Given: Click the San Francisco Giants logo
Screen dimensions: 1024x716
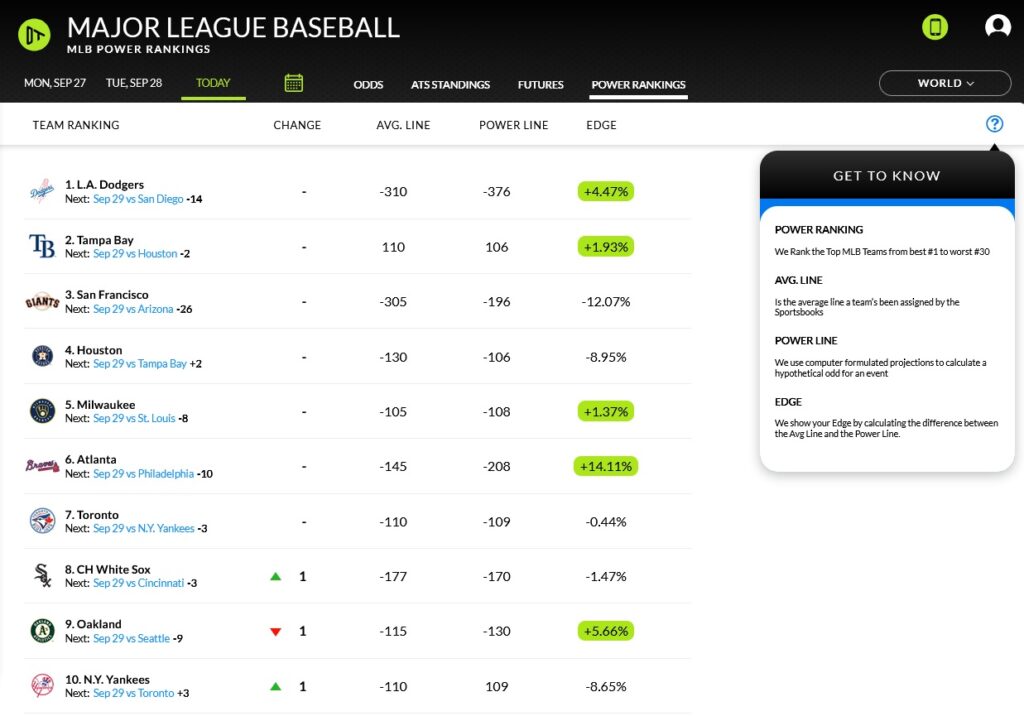Looking at the screenshot, I should [42, 301].
